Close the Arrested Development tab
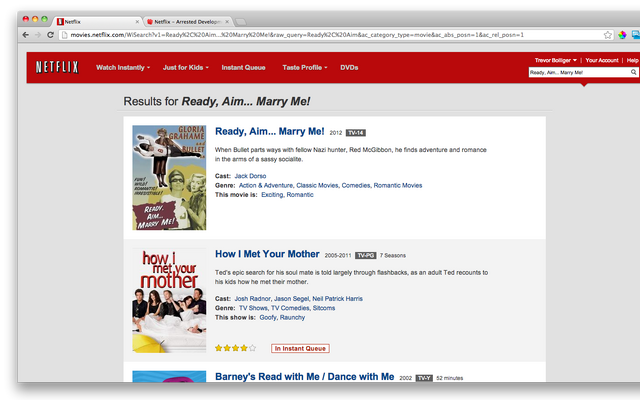This screenshot has width=640, height=400. 227,22
